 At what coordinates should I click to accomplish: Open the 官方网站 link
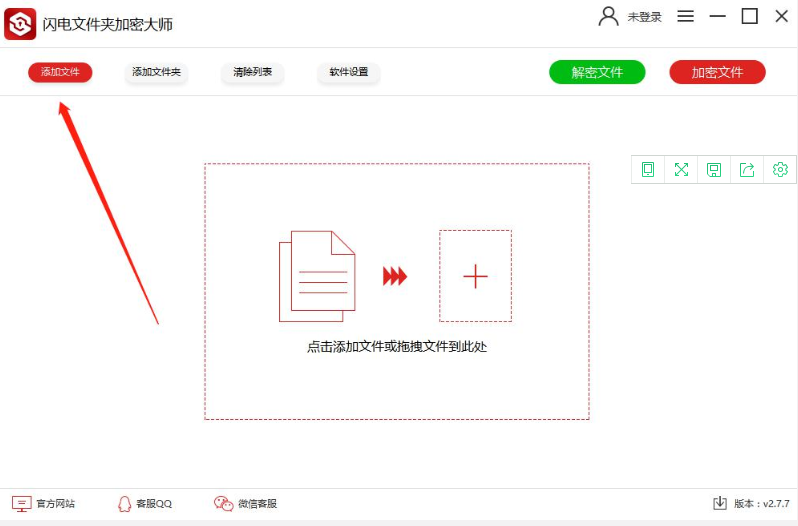pos(55,504)
